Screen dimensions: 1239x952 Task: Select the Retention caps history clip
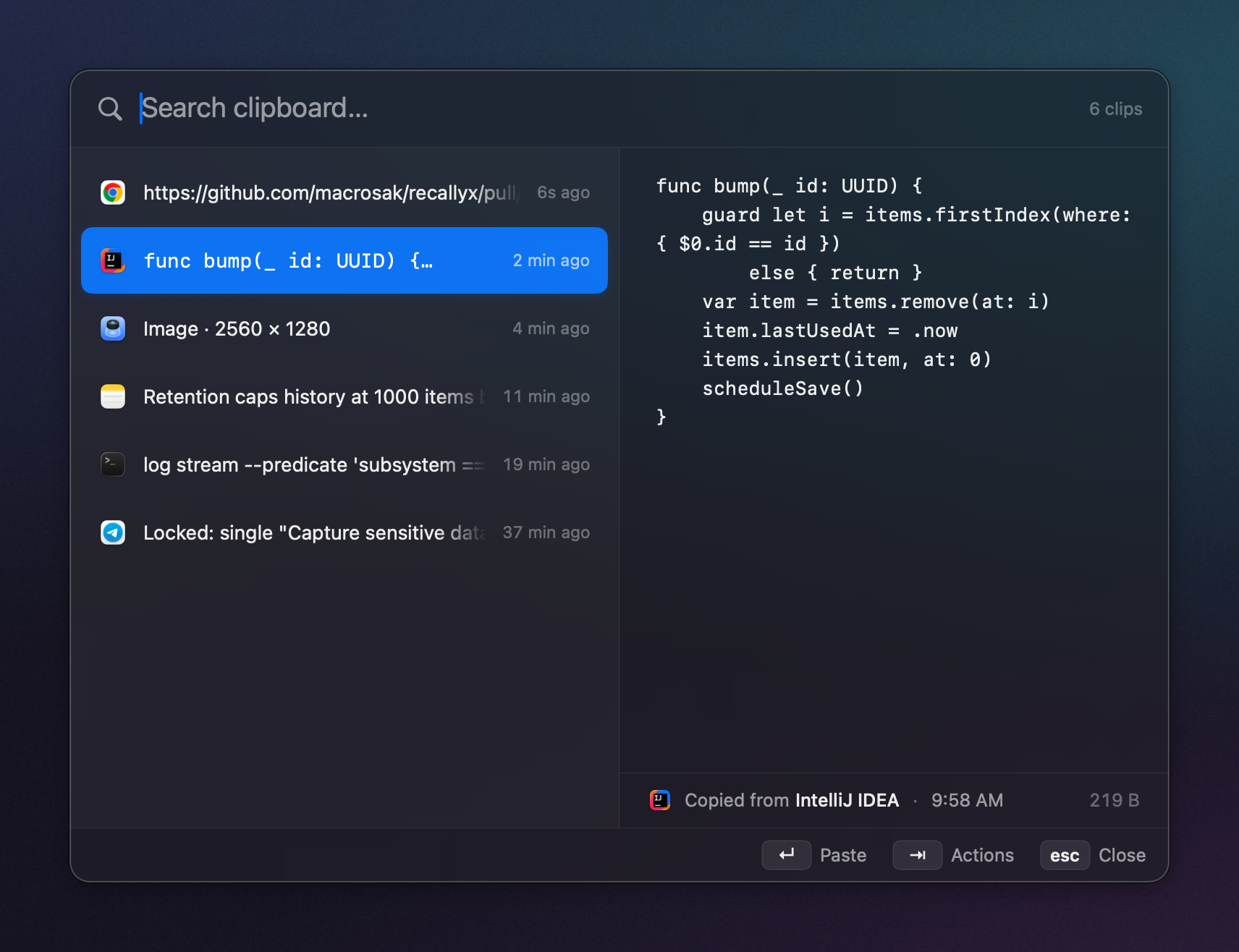coord(344,396)
